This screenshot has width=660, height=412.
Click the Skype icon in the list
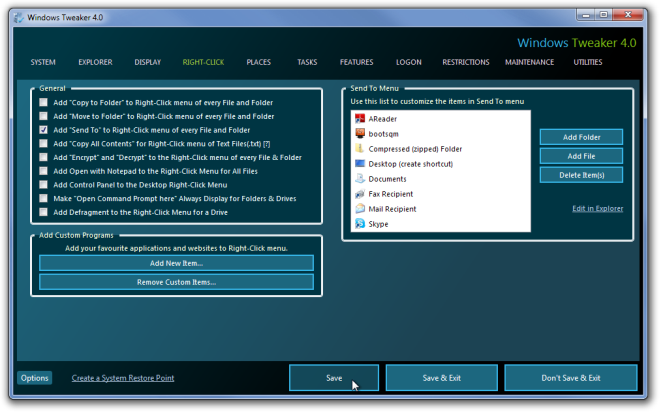[x=360, y=224]
